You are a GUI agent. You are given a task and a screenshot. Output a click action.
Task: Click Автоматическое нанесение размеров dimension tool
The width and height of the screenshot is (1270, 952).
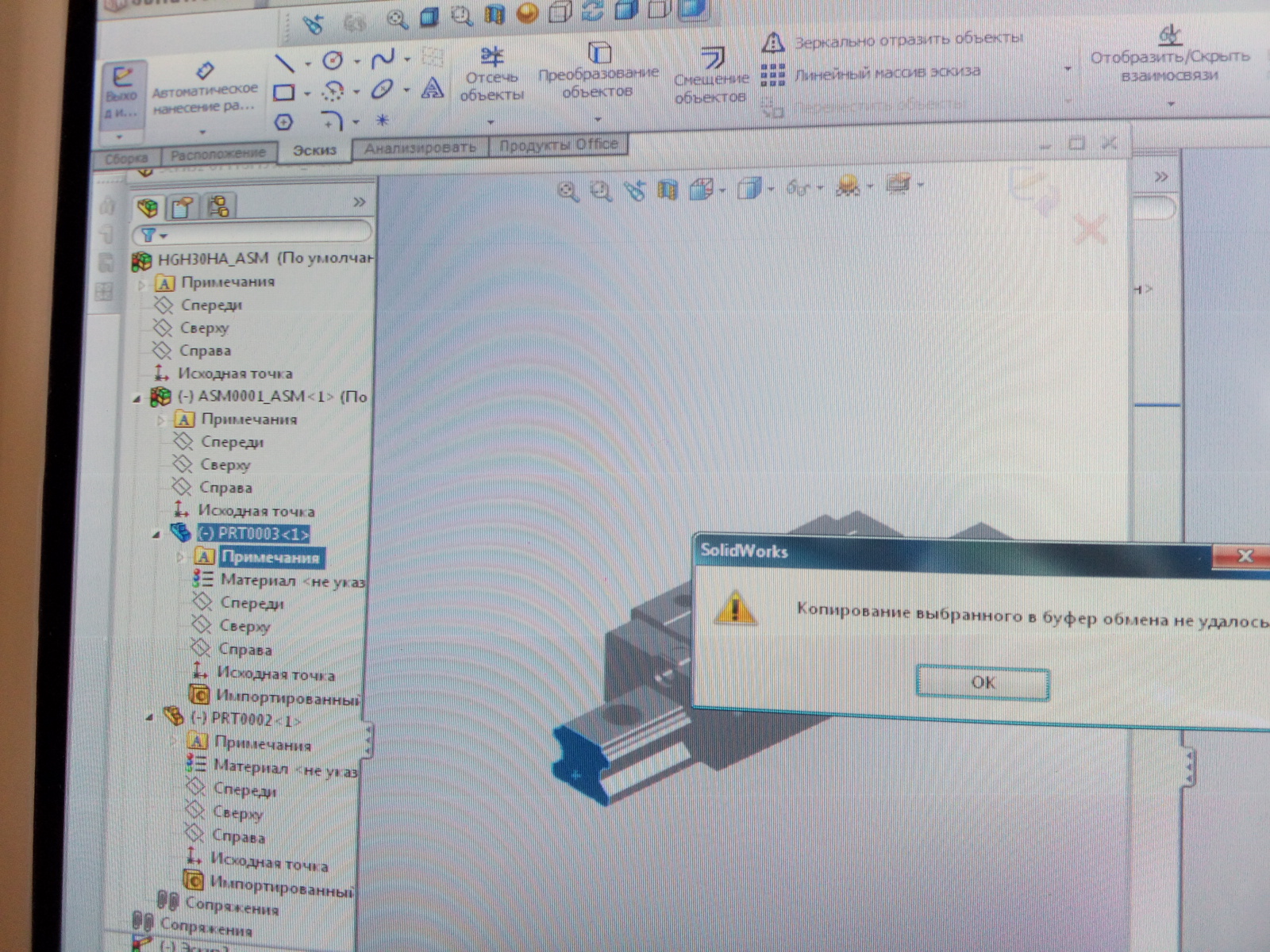coord(205,89)
